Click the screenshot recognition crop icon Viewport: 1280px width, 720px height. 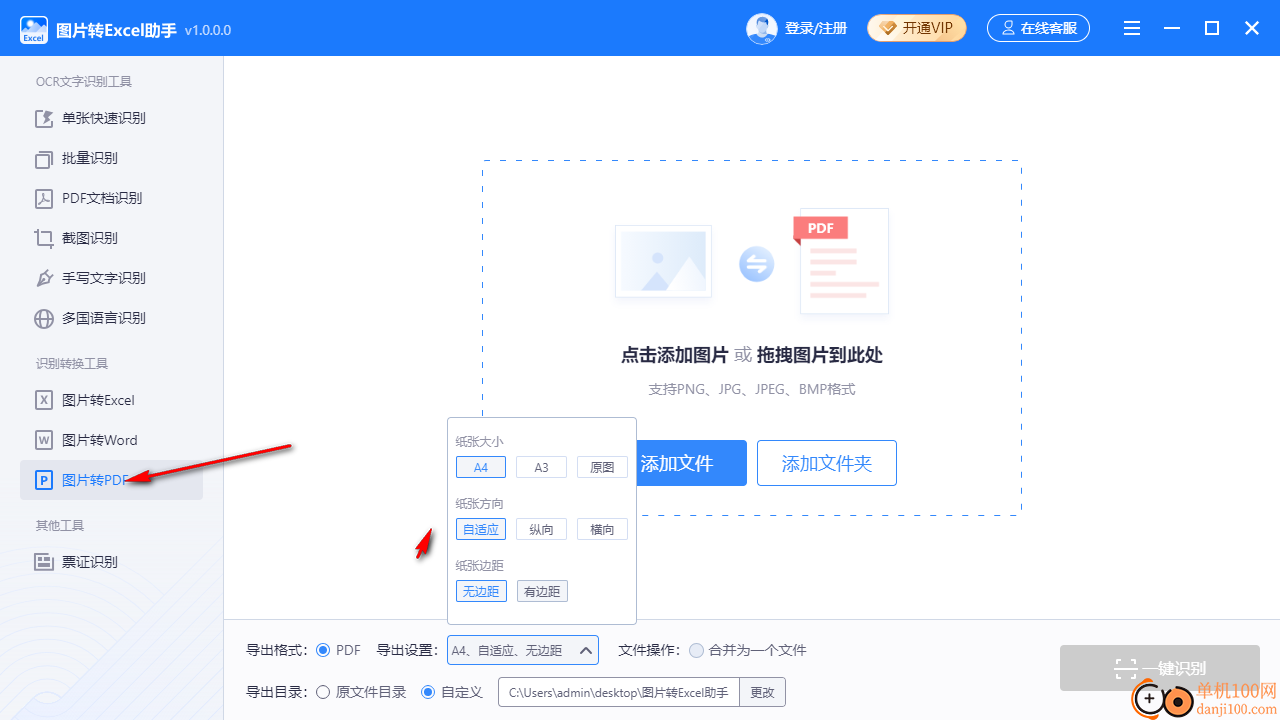(44, 238)
